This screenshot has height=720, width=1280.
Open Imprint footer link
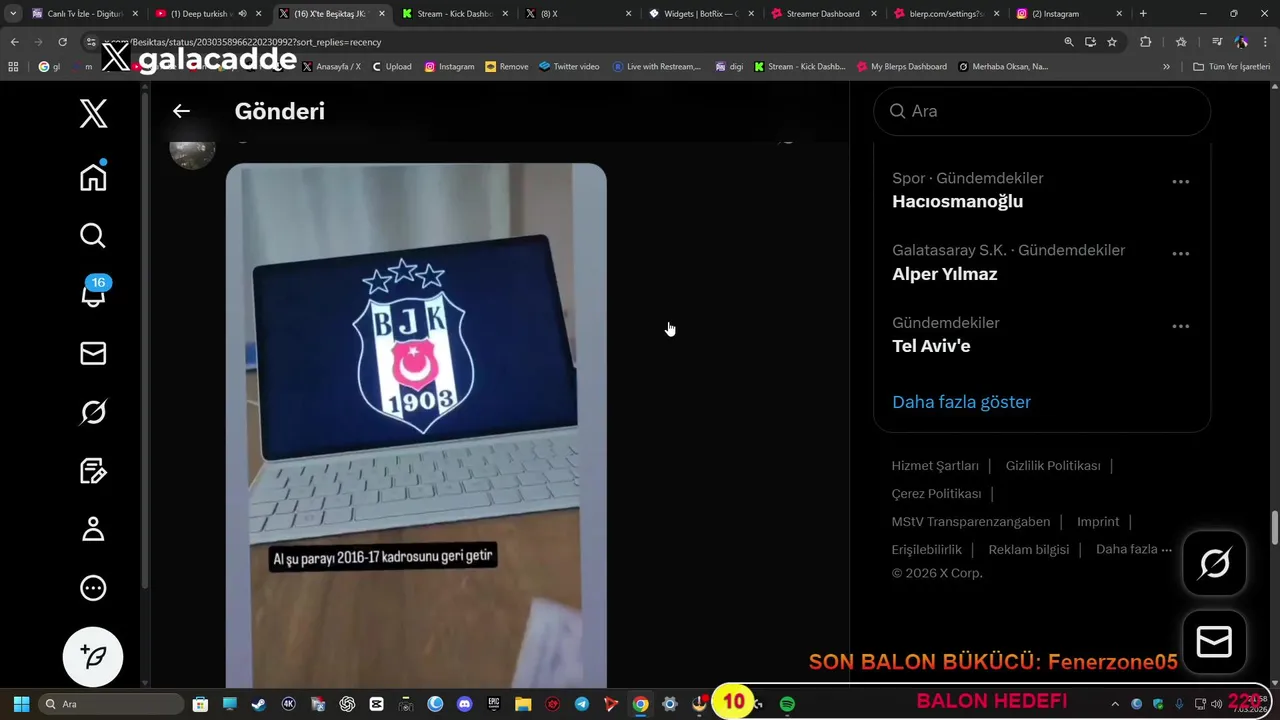[1098, 522]
